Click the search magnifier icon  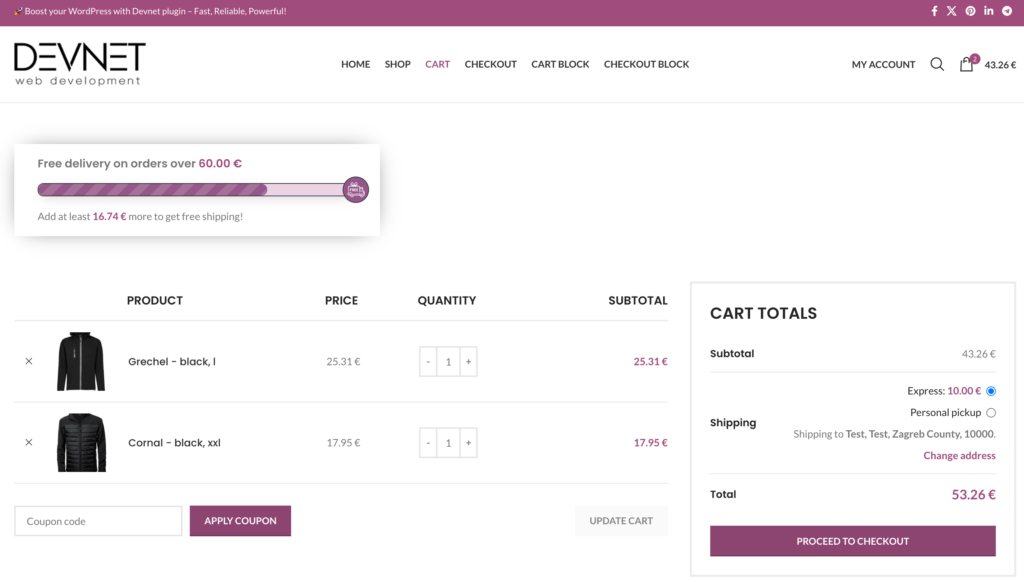937,64
